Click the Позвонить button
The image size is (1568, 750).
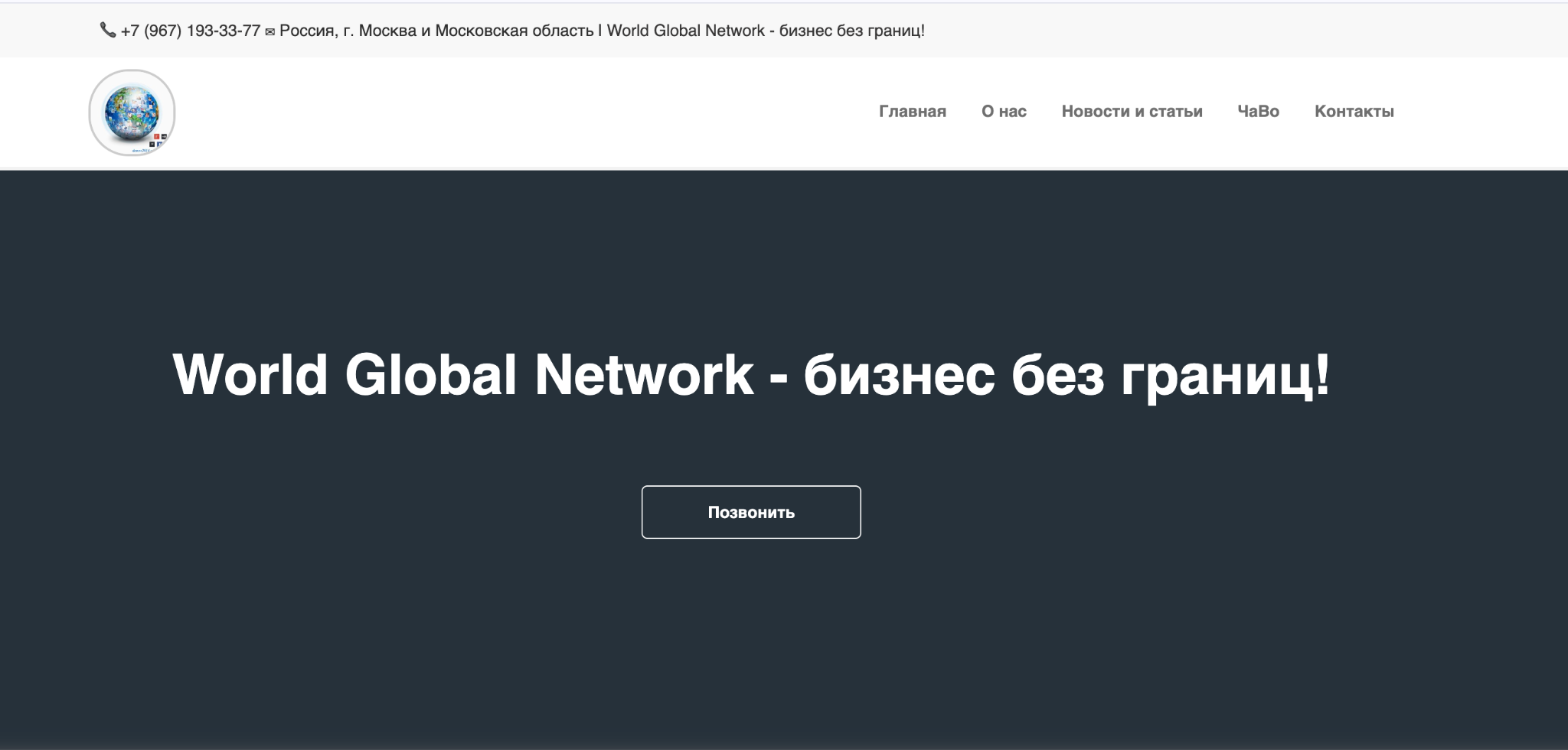point(751,512)
